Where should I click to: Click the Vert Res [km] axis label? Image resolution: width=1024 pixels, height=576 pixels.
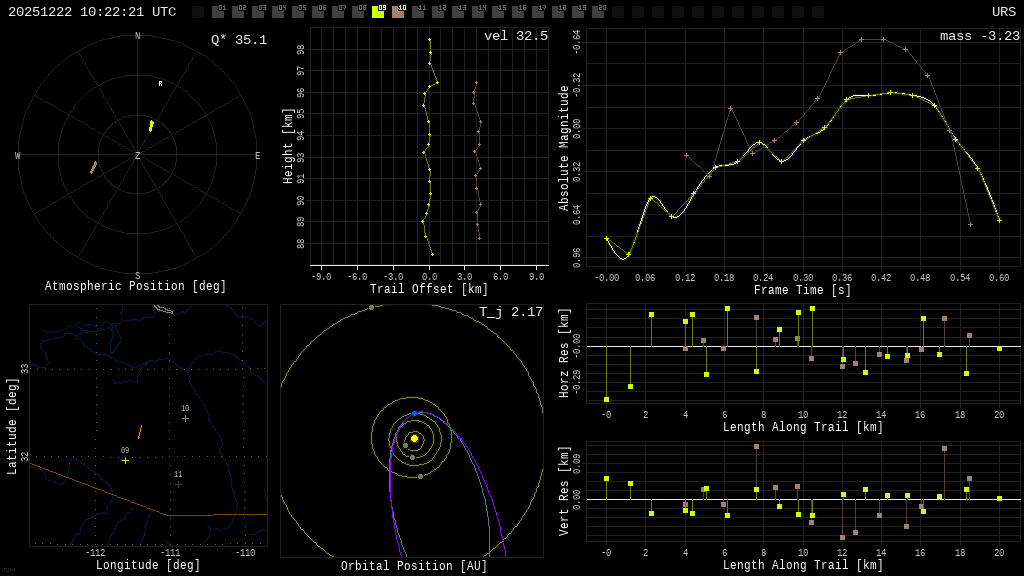564,491
